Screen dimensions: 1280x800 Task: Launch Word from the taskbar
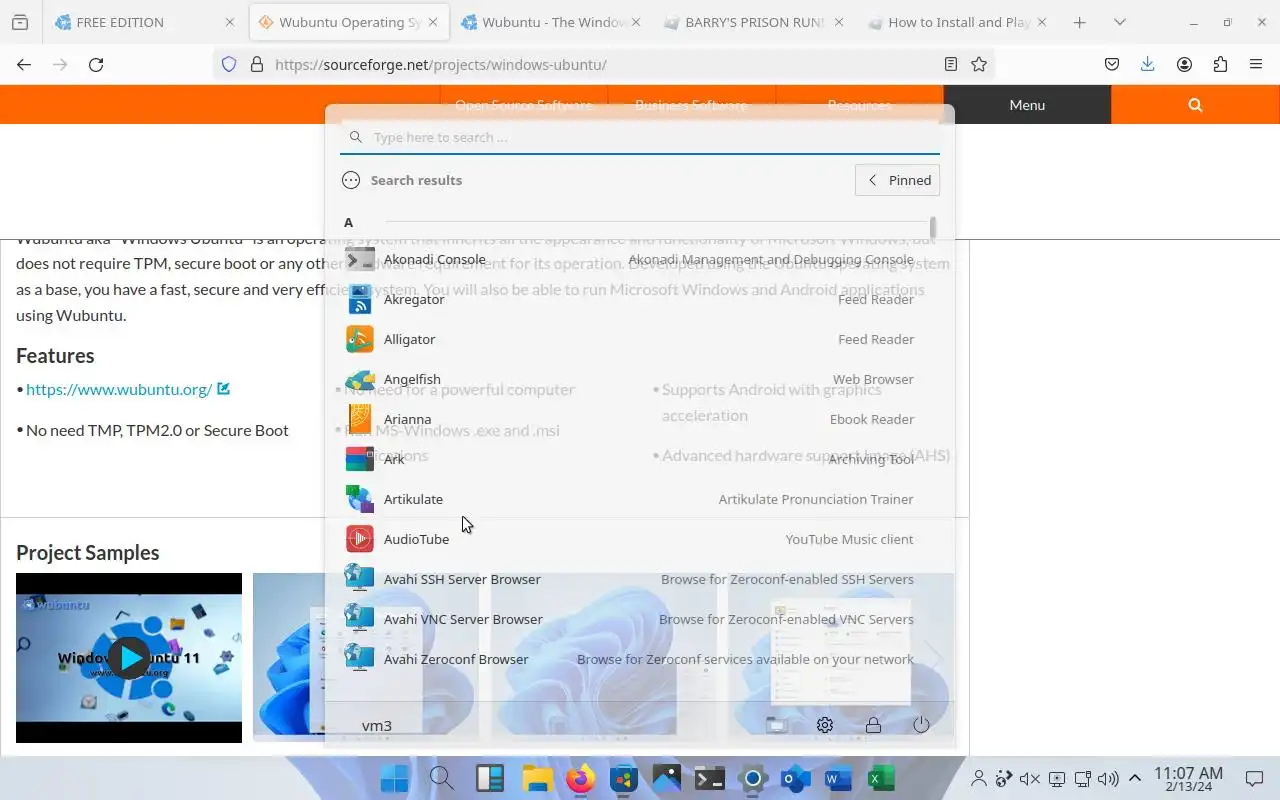point(838,778)
